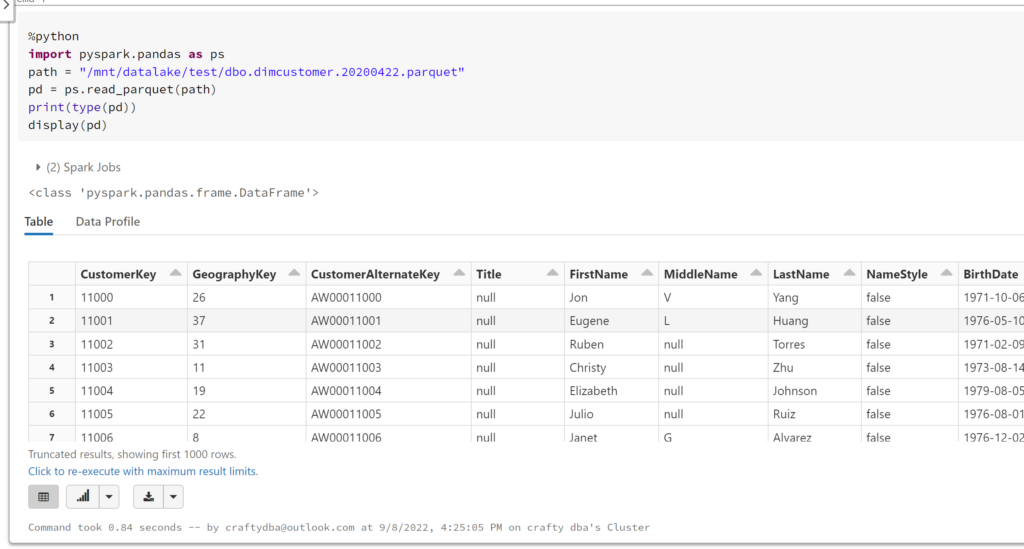The height and width of the screenshot is (549, 1024).
Task: Select the last name Johnson cell
Action: (814, 391)
